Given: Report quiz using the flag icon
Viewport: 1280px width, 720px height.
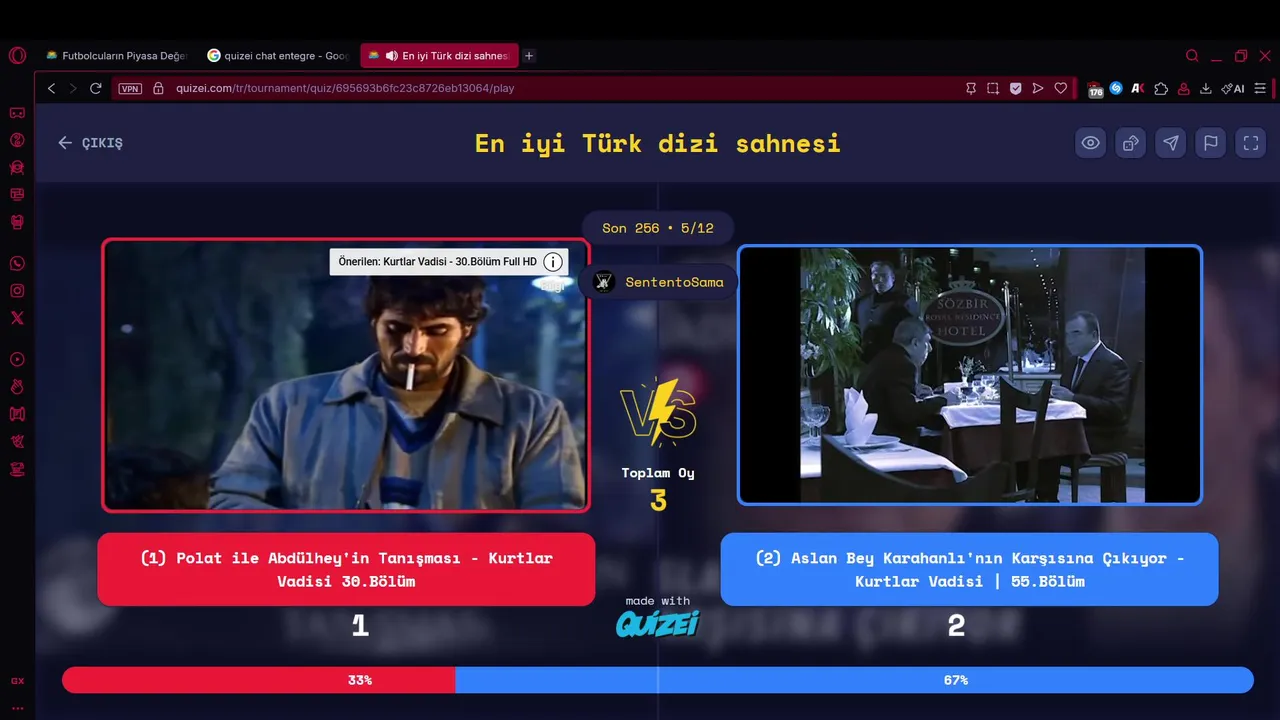Looking at the screenshot, I should (x=1211, y=143).
